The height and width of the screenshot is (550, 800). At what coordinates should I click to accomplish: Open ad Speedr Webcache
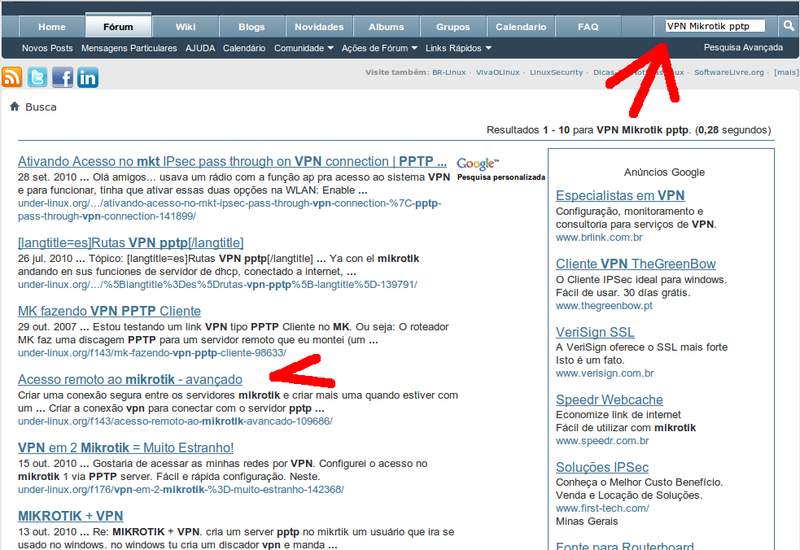pyautogui.click(x=609, y=399)
